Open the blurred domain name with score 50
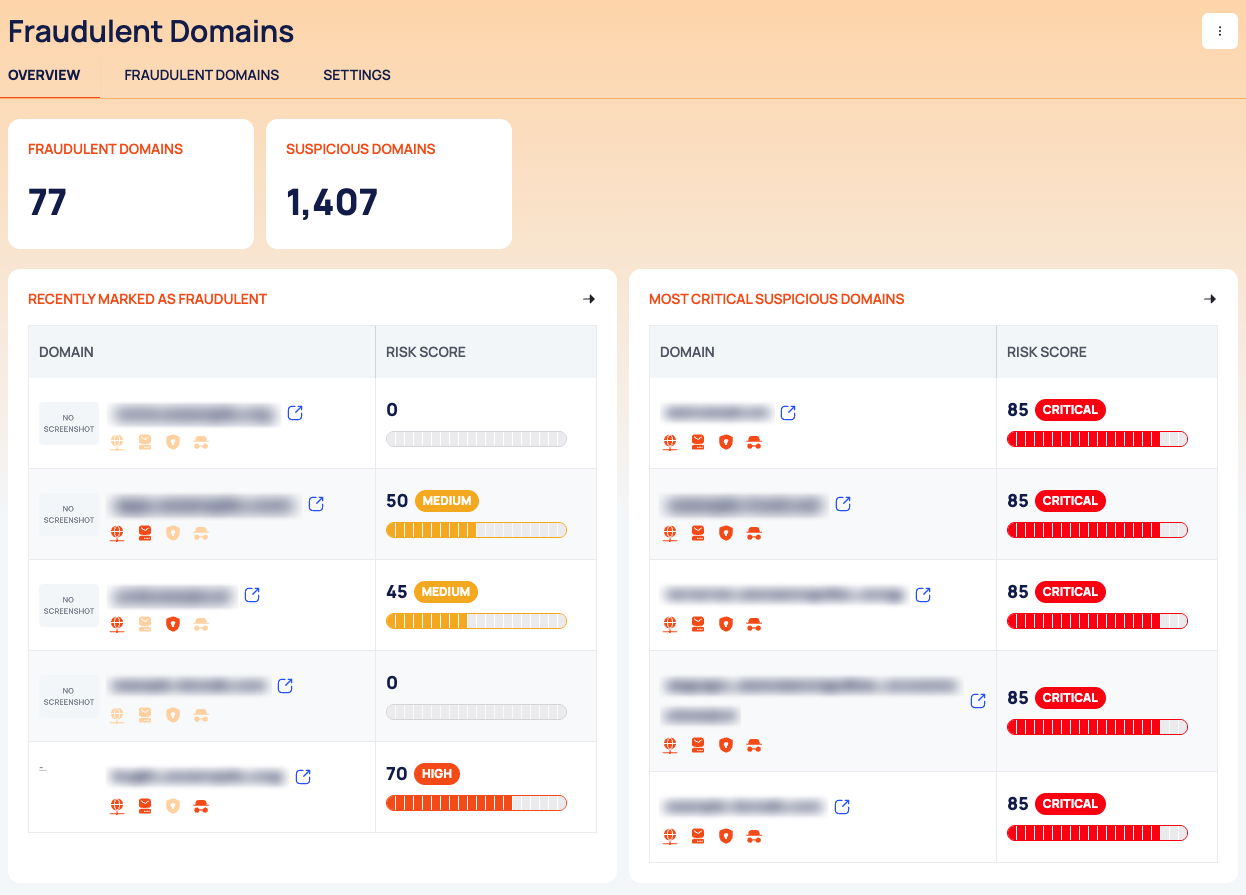1246x895 pixels. (205, 505)
